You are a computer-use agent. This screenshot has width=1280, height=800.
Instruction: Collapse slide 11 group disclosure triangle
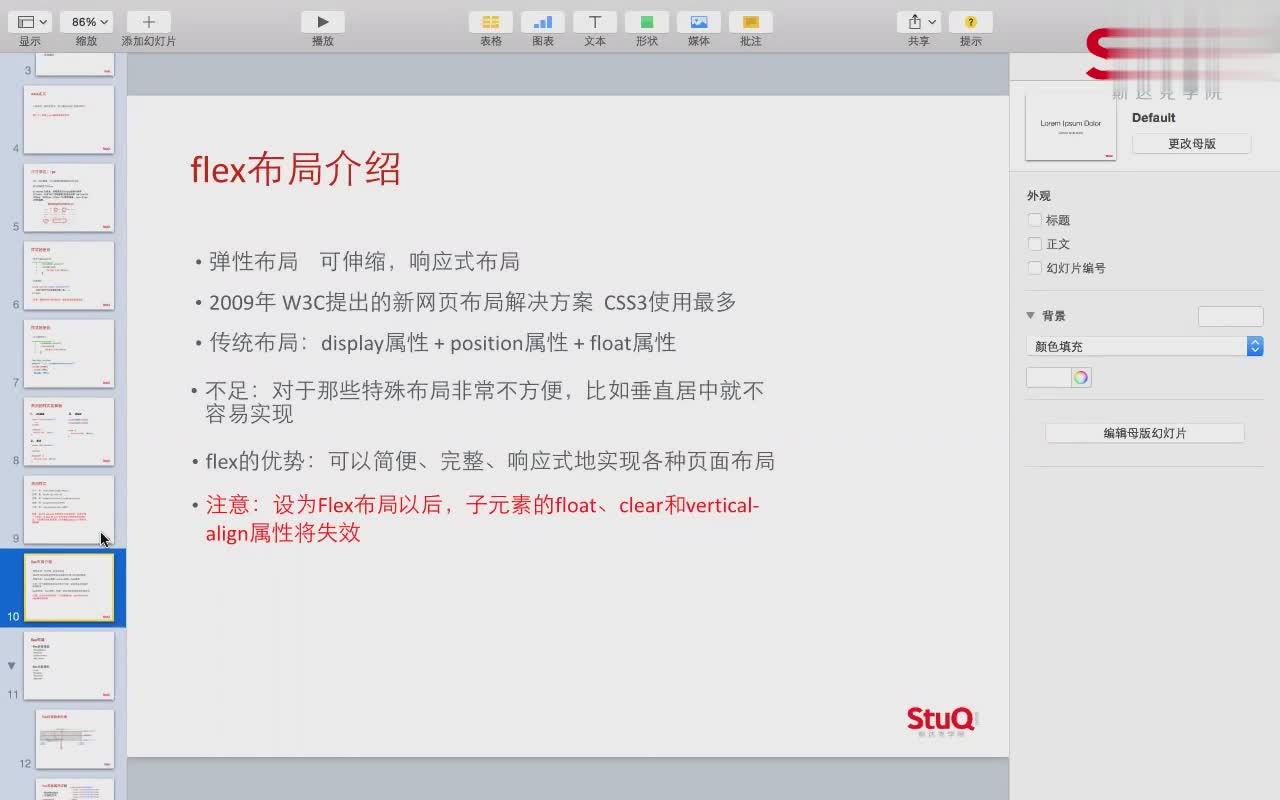pos(12,665)
